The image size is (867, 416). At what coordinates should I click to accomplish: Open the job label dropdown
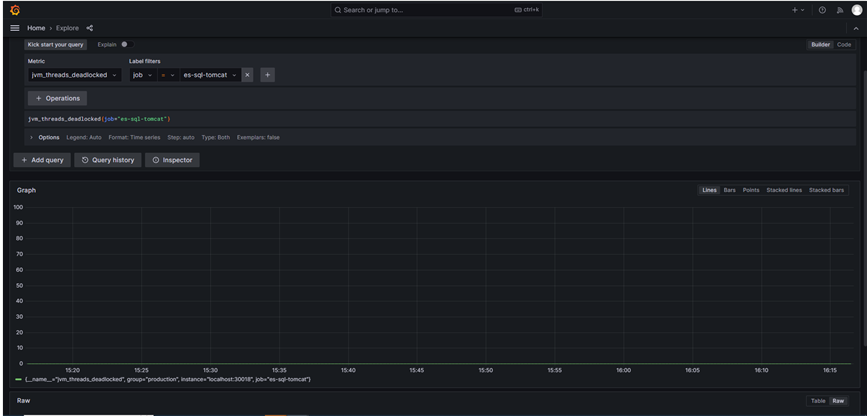[143, 75]
